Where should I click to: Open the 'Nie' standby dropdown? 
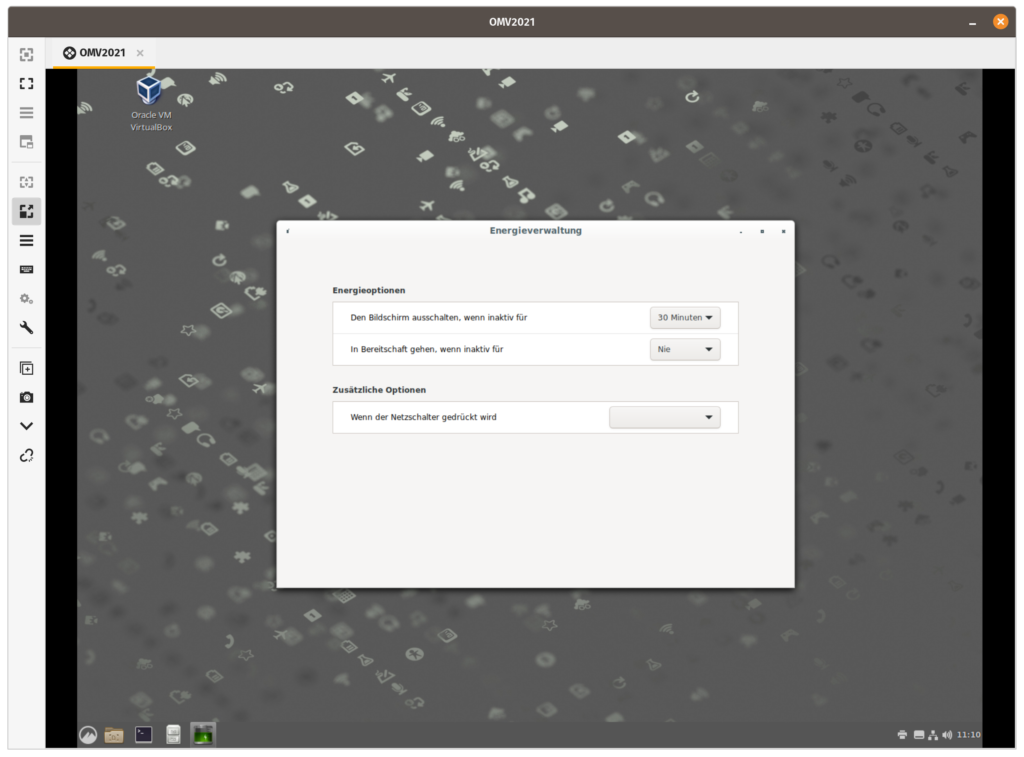click(x=685, y=349)
